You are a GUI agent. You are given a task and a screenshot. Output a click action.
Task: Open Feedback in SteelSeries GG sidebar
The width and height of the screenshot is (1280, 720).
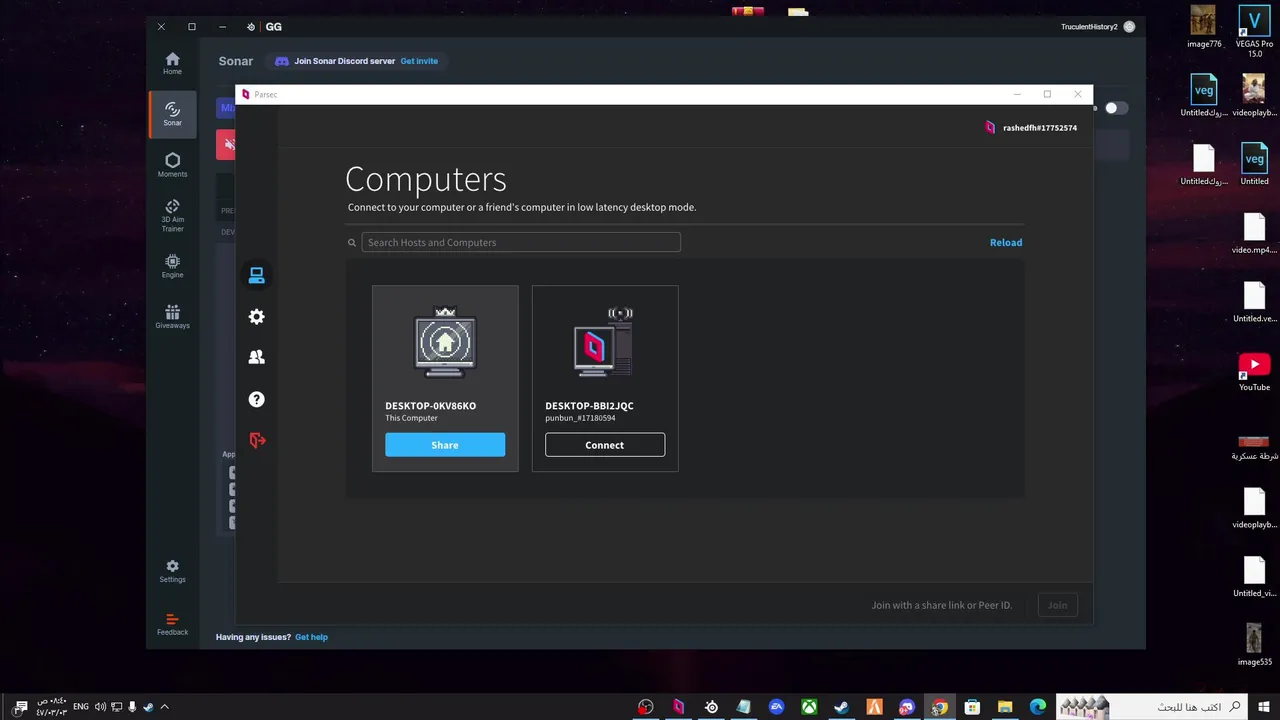point(173,624)
